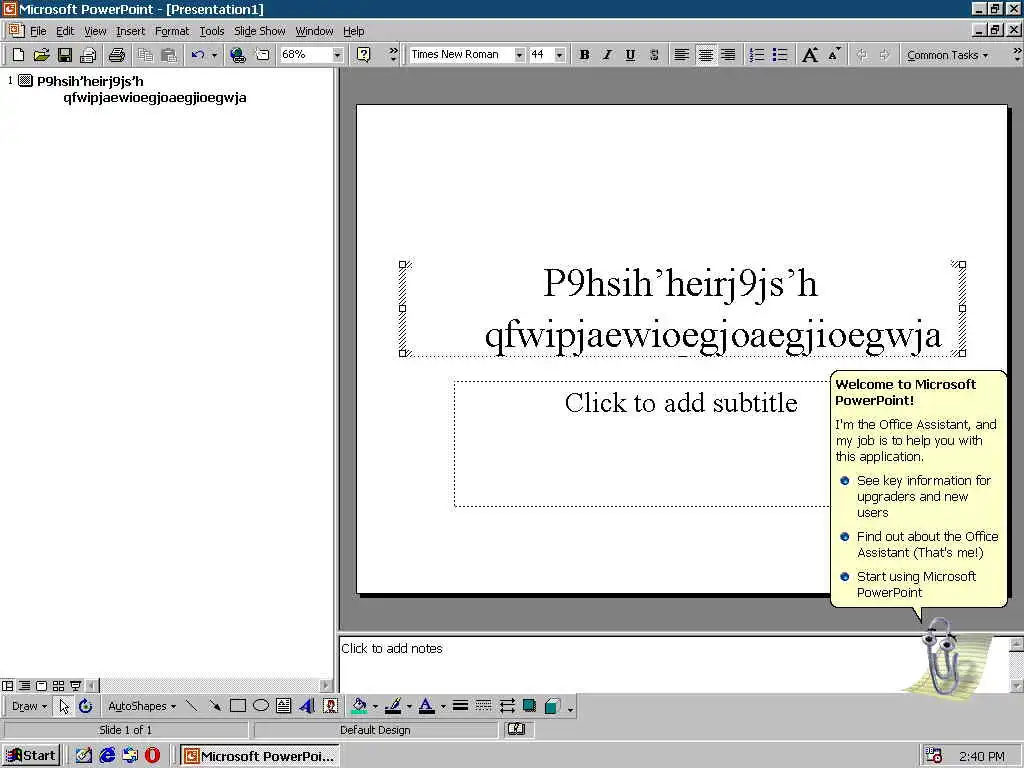The height and width of the screenshot is (768, 1024).
Task: Open the File menu
Action: (38, 31)
